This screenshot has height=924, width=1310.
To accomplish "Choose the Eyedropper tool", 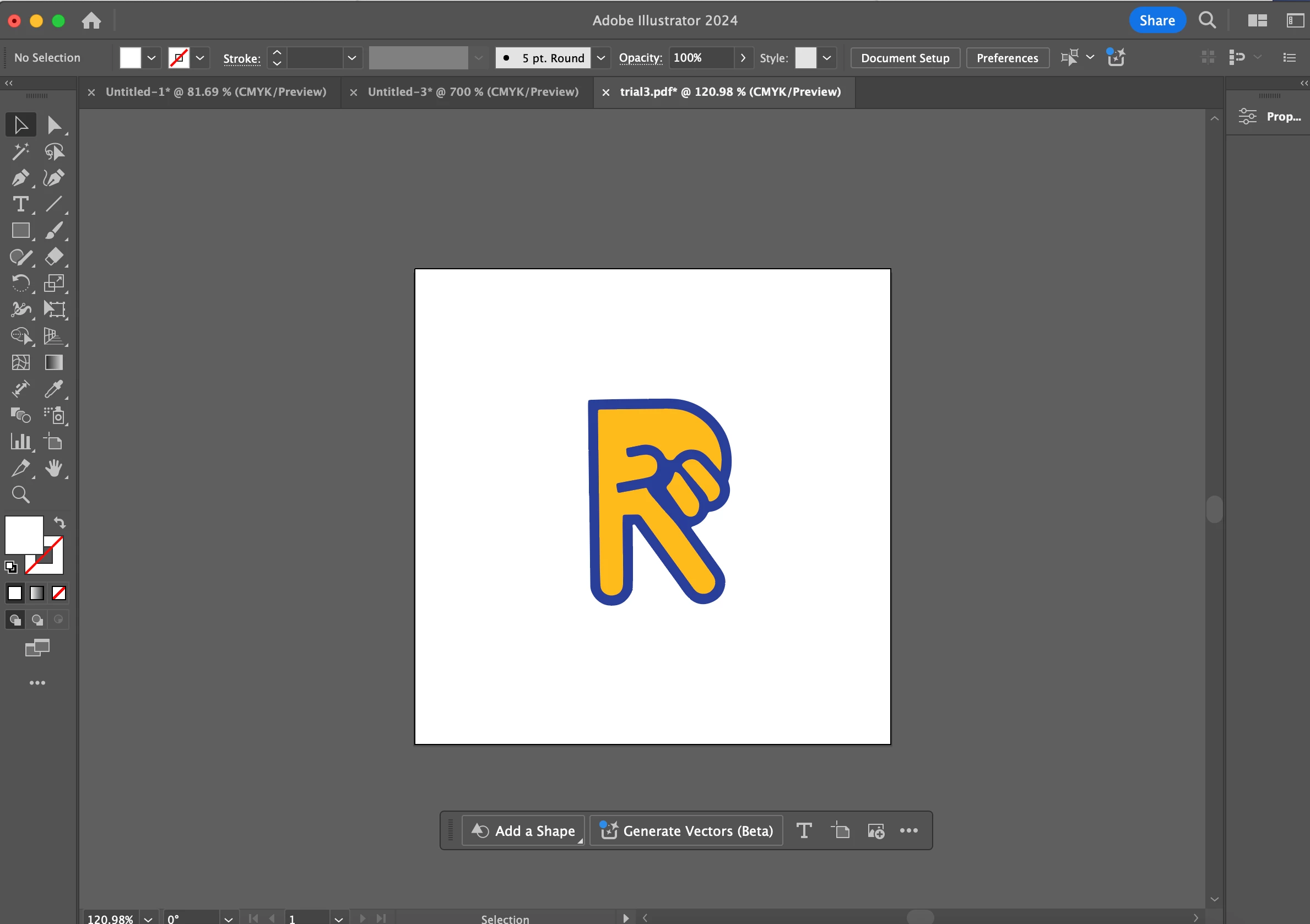I will pyautogui.click(x=54, y=389).
